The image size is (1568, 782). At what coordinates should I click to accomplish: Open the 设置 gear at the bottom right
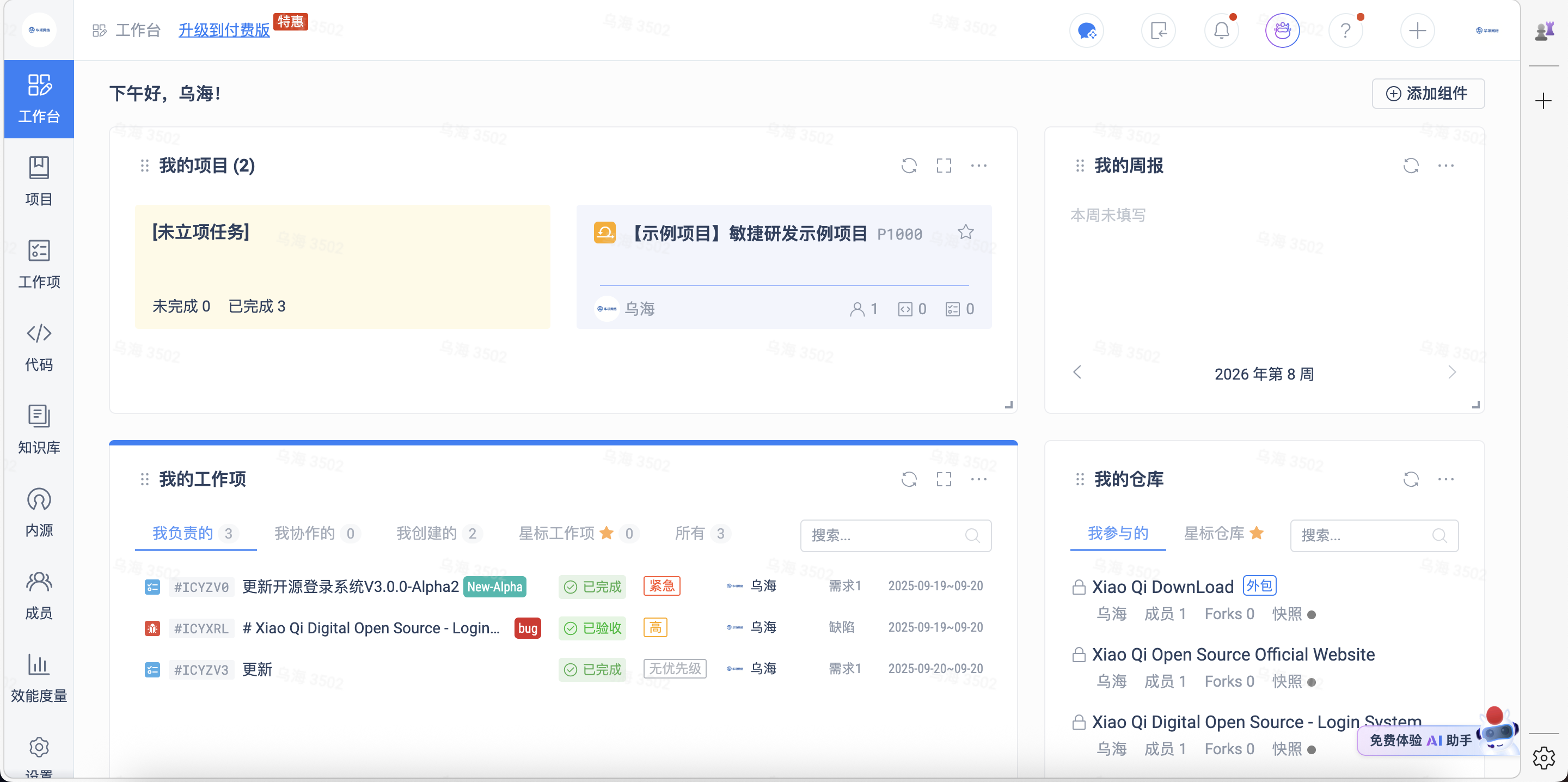[1543, 757]
